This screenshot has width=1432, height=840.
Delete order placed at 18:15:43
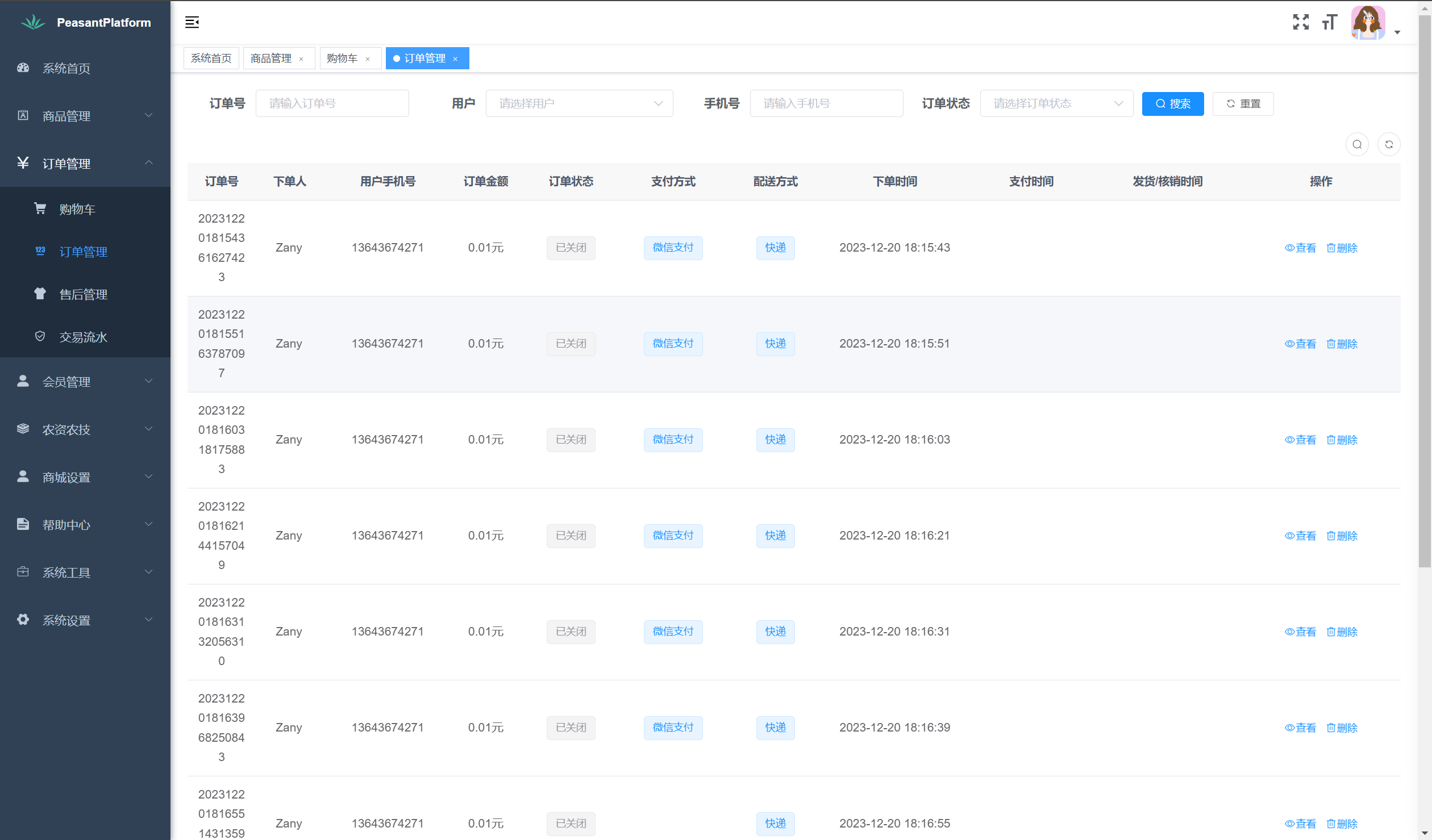[x=1342, y=248]
